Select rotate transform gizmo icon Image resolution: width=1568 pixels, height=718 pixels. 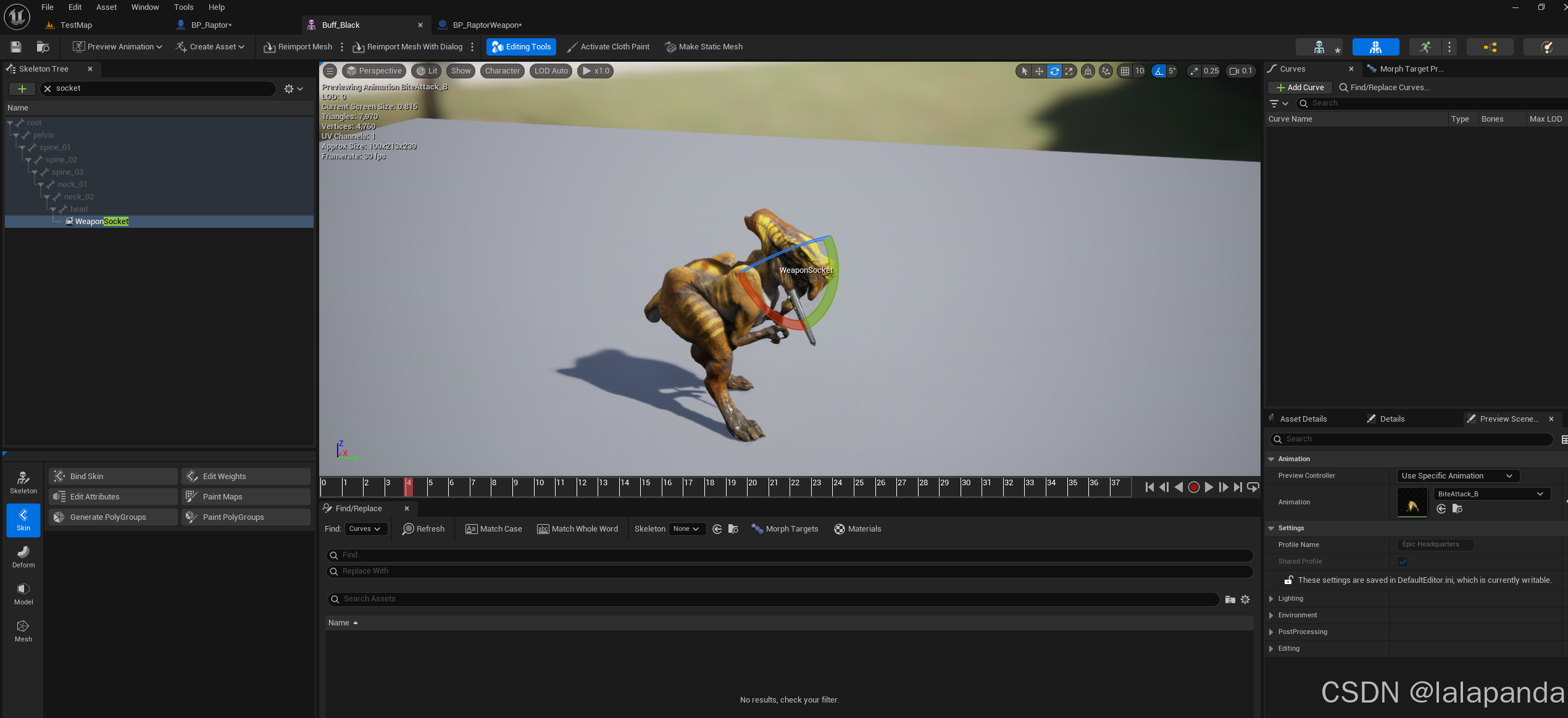[1054, 71]
